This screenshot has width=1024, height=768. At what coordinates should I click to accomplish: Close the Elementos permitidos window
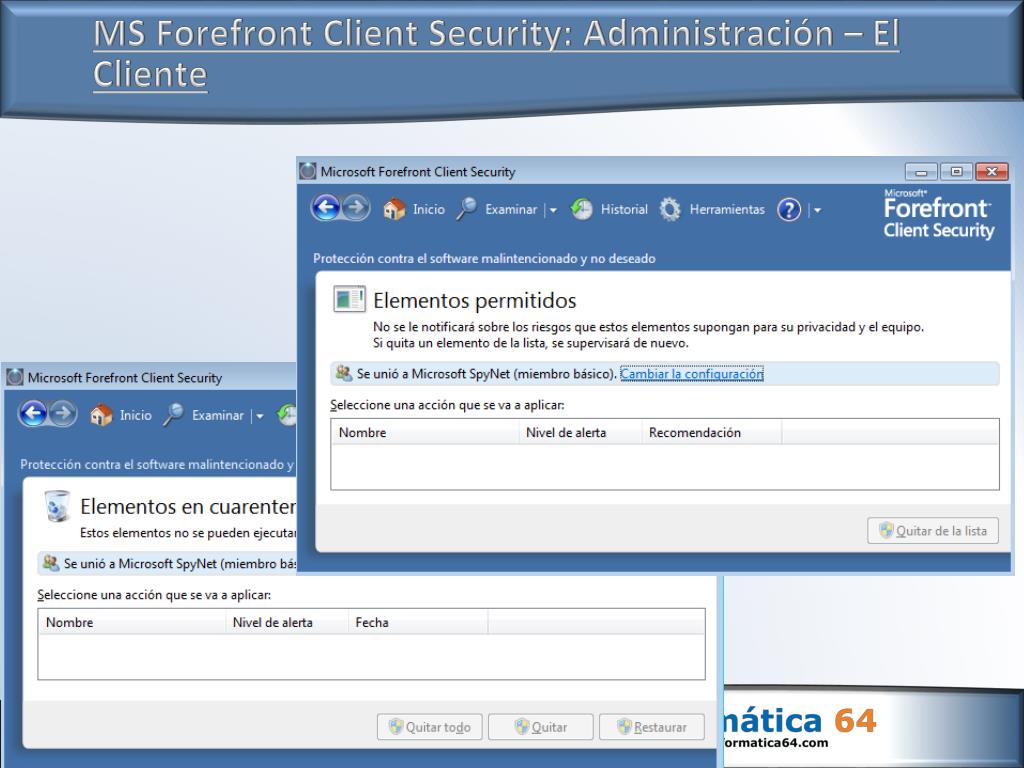991,172
